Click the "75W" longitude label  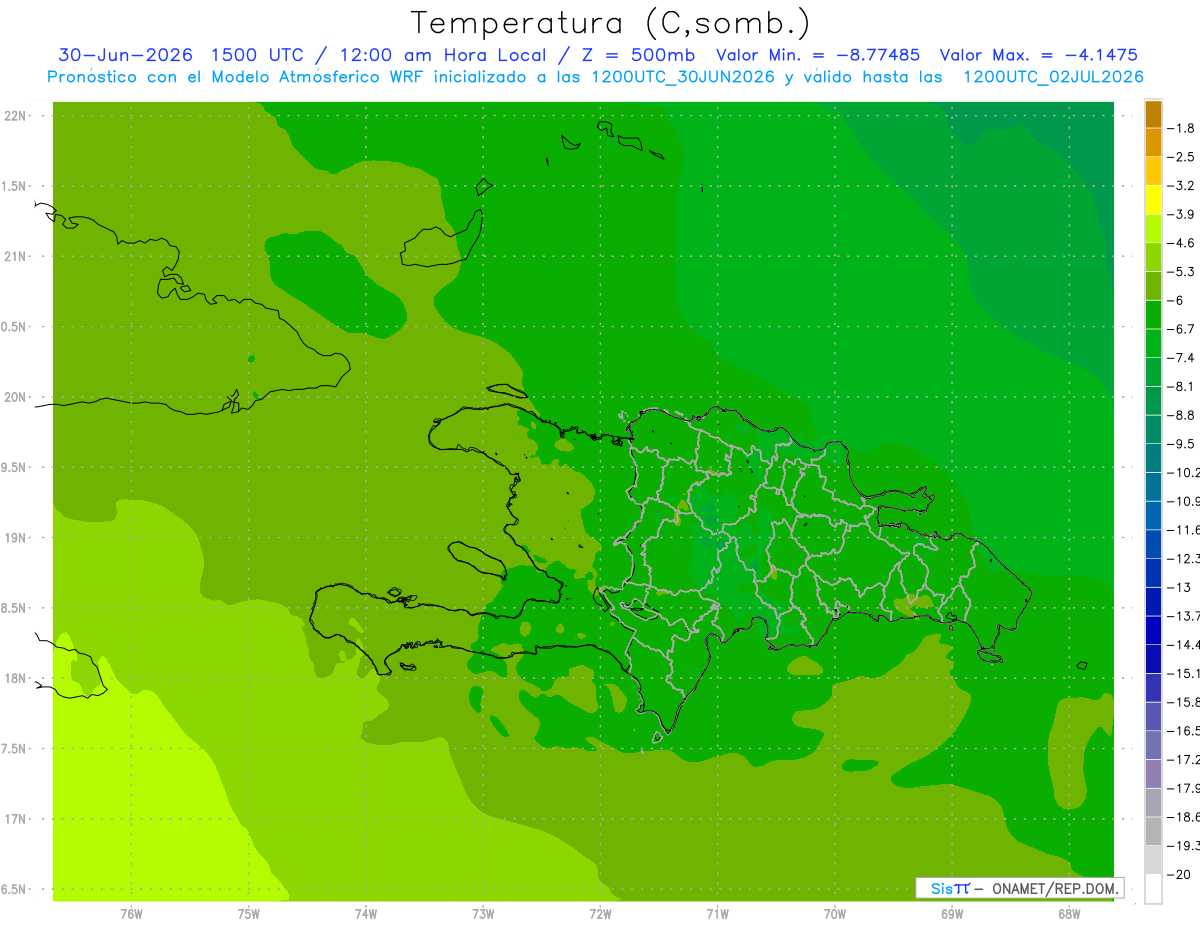(249, 914)
